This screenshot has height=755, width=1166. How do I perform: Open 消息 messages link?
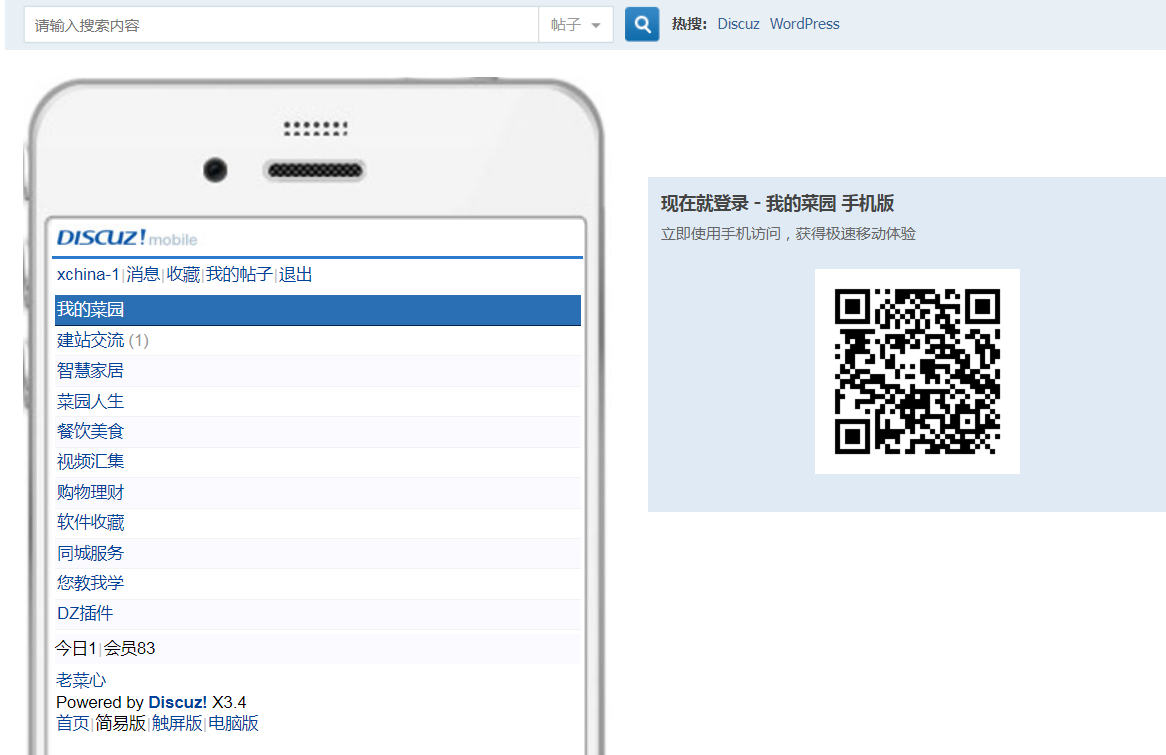tap(143, 274)
